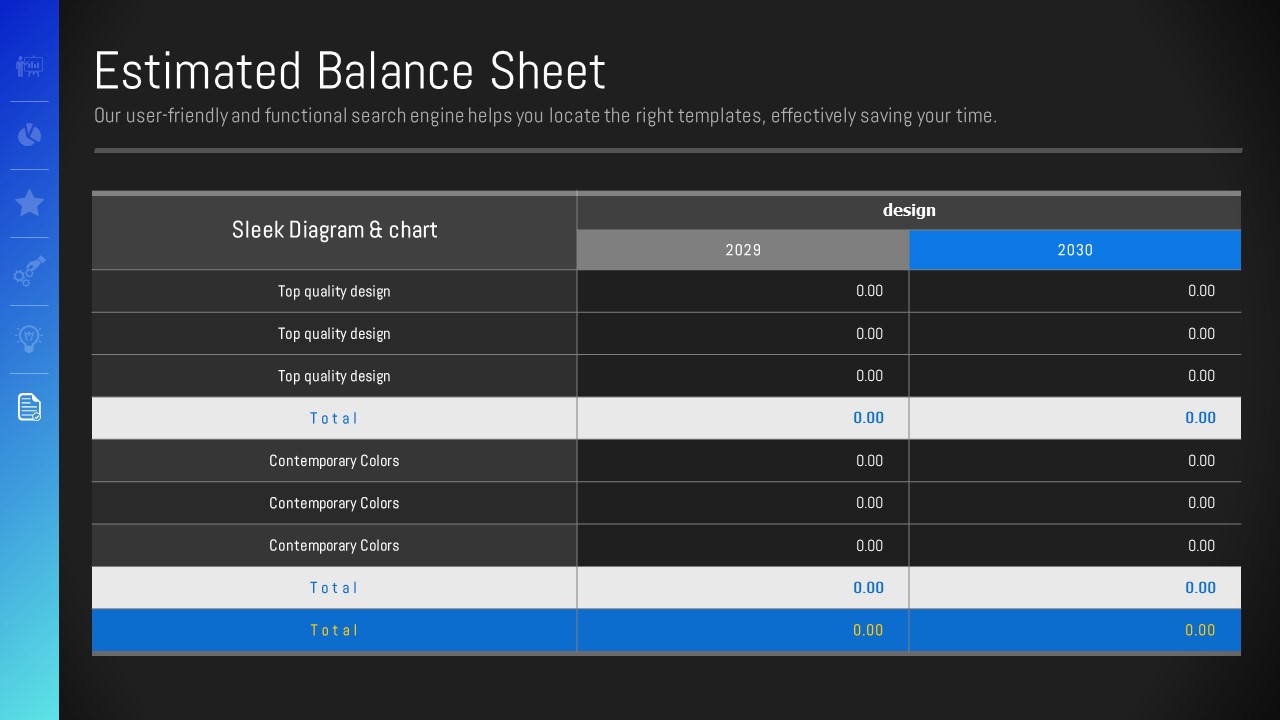The width and height of the screenshot is (1280, 720).
Task: Click the gears and wrench icon
Action: pyautogui.click(x=29, y=271)
